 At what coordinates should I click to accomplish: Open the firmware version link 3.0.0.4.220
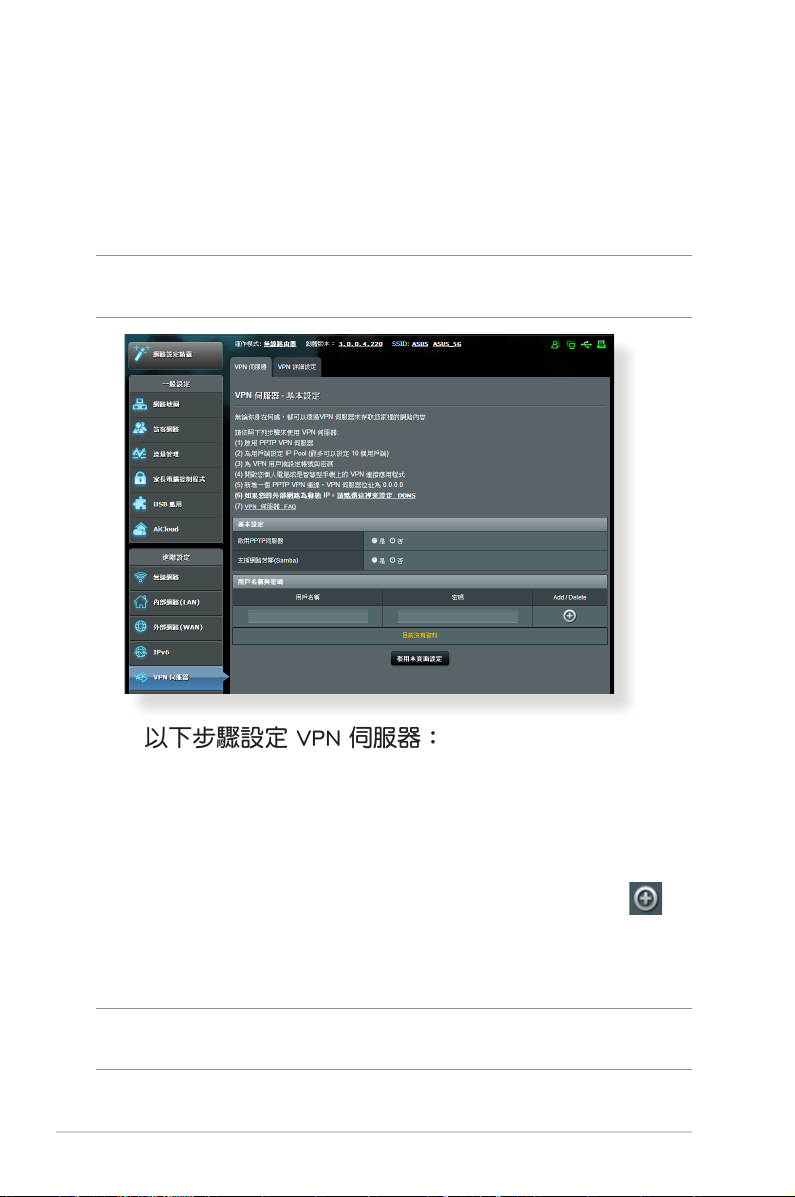pos(360,344)
